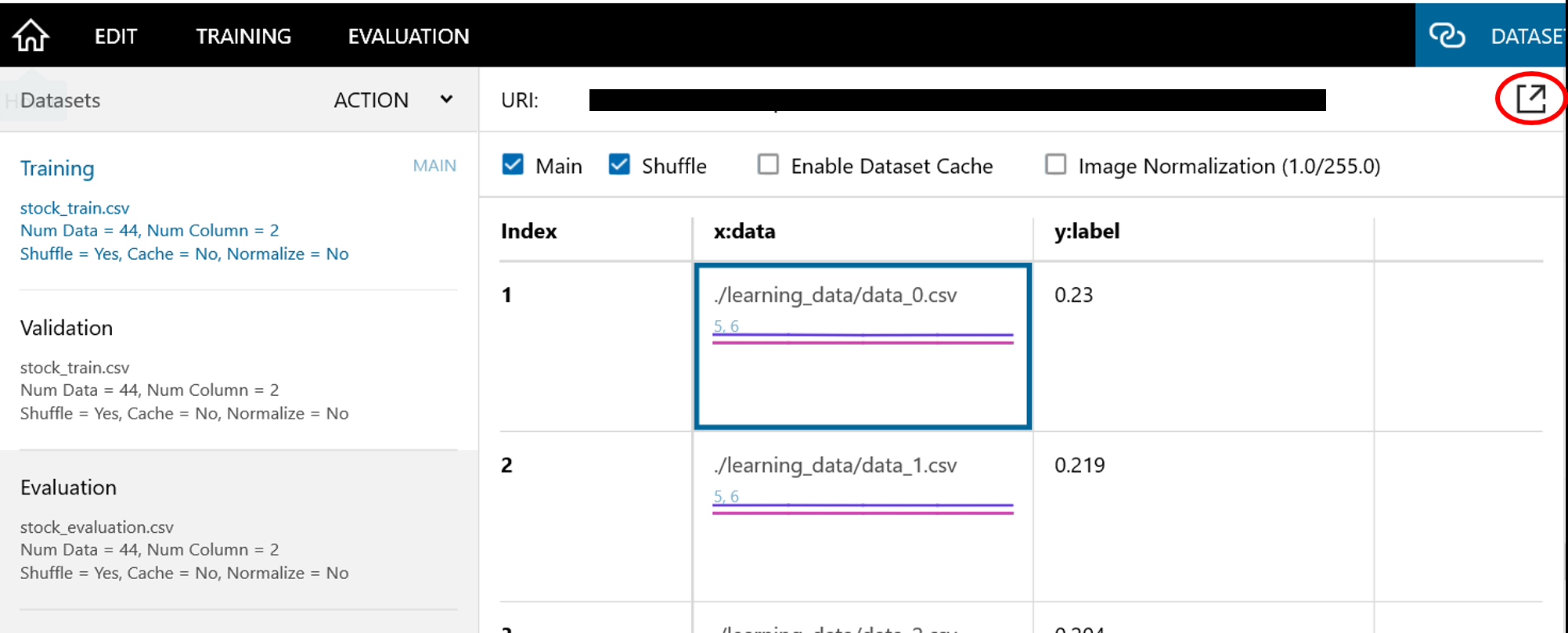Toggle the Main checkbox
The image size is (1568, 633).
513,165
